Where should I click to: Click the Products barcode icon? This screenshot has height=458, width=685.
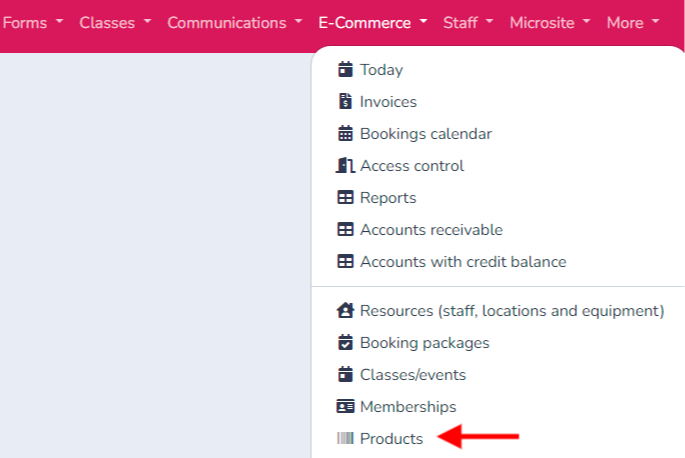345,438
